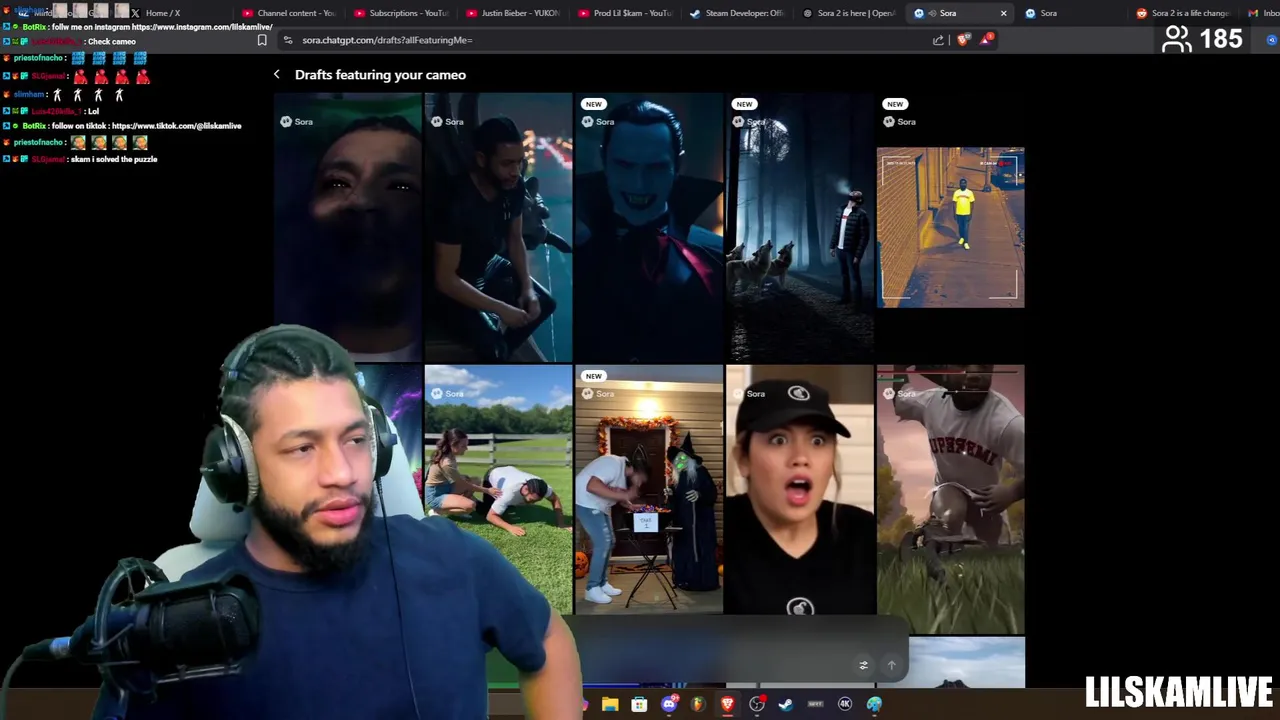This screenshot has width=1280, height=720.
Task: Open FL Studio from the taskbar
Action: click(698, 704)
